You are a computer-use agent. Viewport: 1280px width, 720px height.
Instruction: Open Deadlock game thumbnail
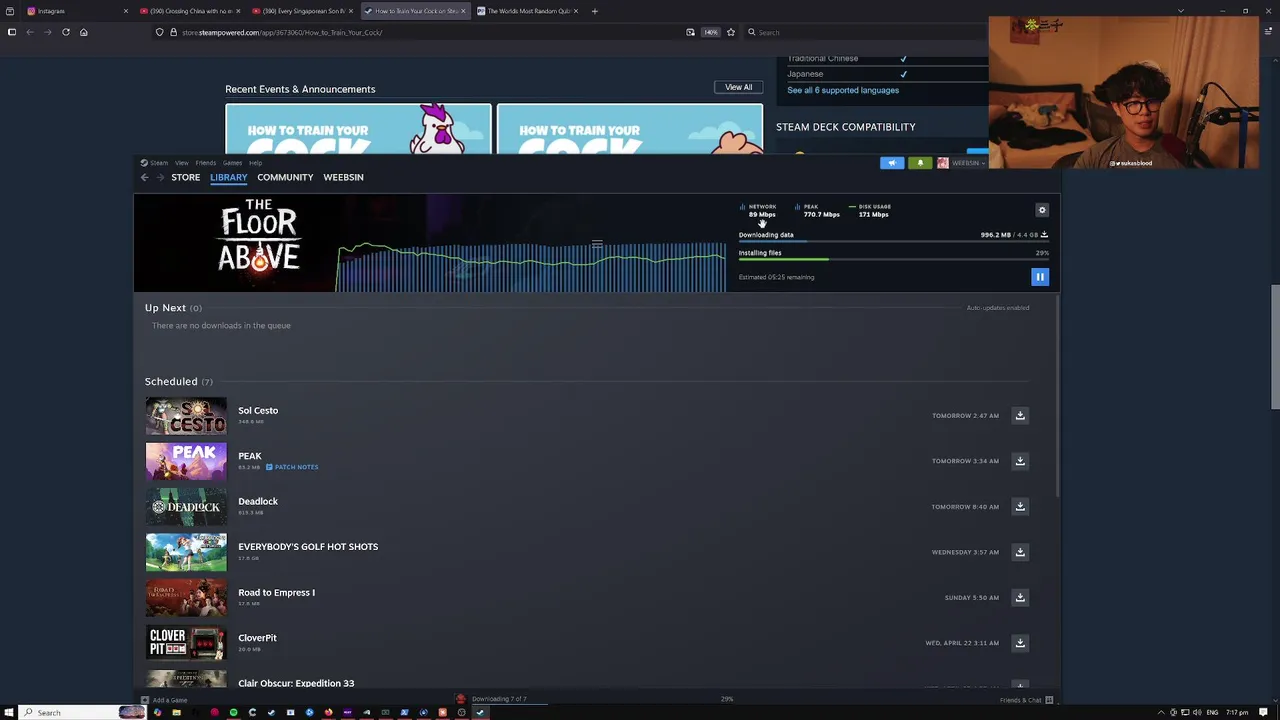pos(186,507)
